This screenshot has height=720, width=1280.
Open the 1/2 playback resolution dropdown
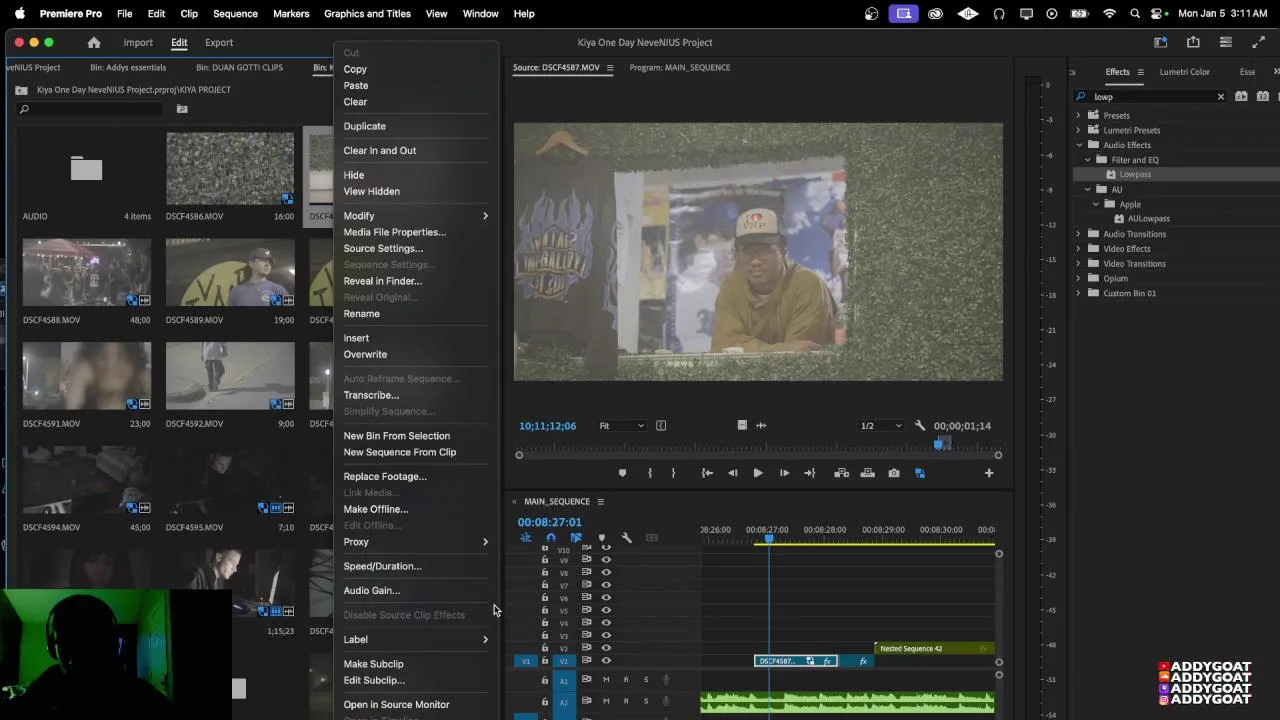881,426
